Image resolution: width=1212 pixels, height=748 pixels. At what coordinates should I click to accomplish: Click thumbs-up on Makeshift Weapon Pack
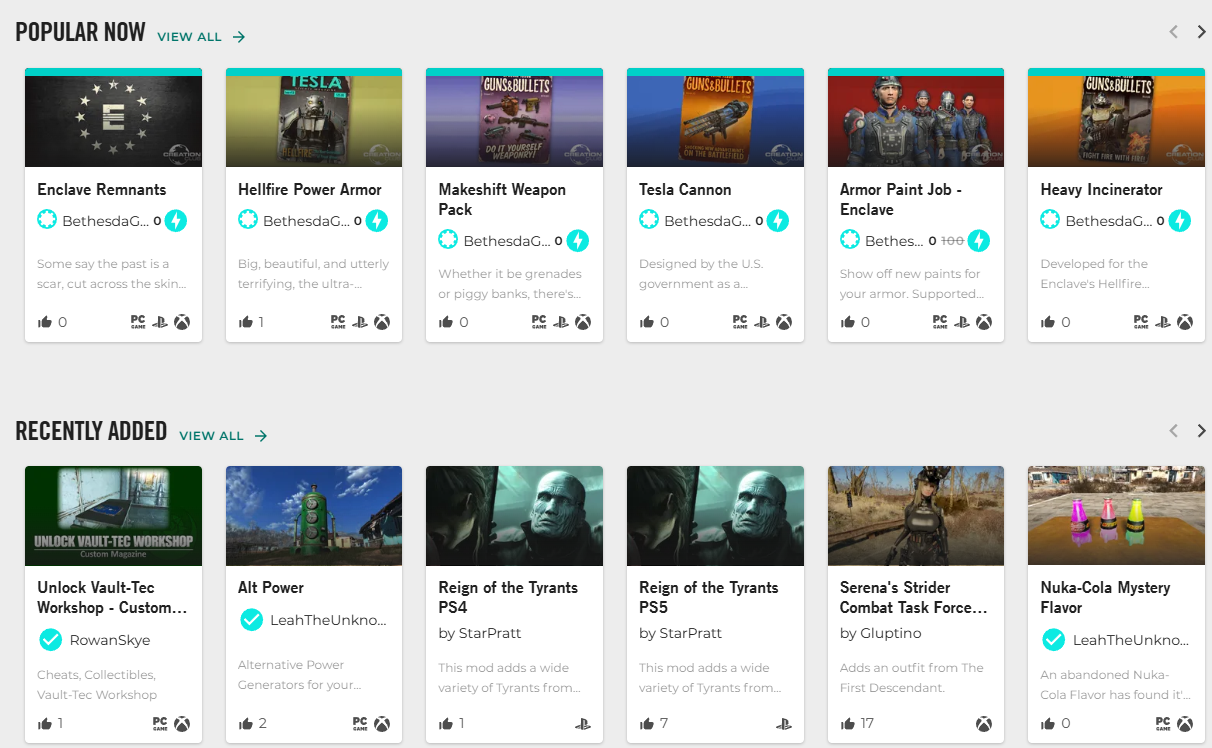(x=447, y=322)
